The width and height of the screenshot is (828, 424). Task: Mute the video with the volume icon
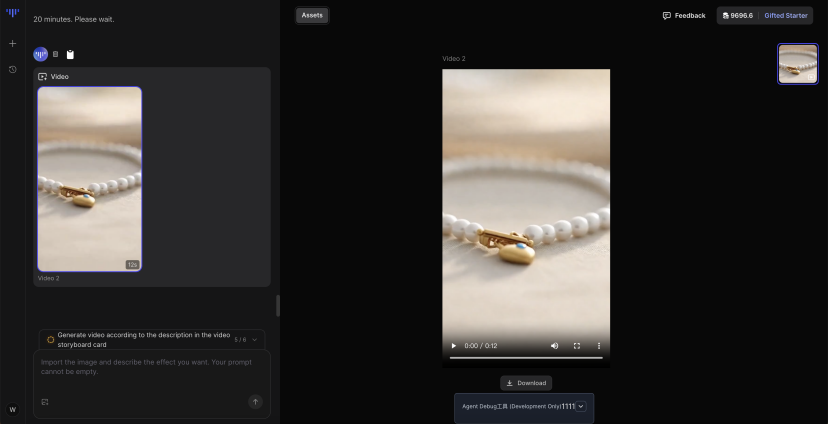tap(554, 346)
